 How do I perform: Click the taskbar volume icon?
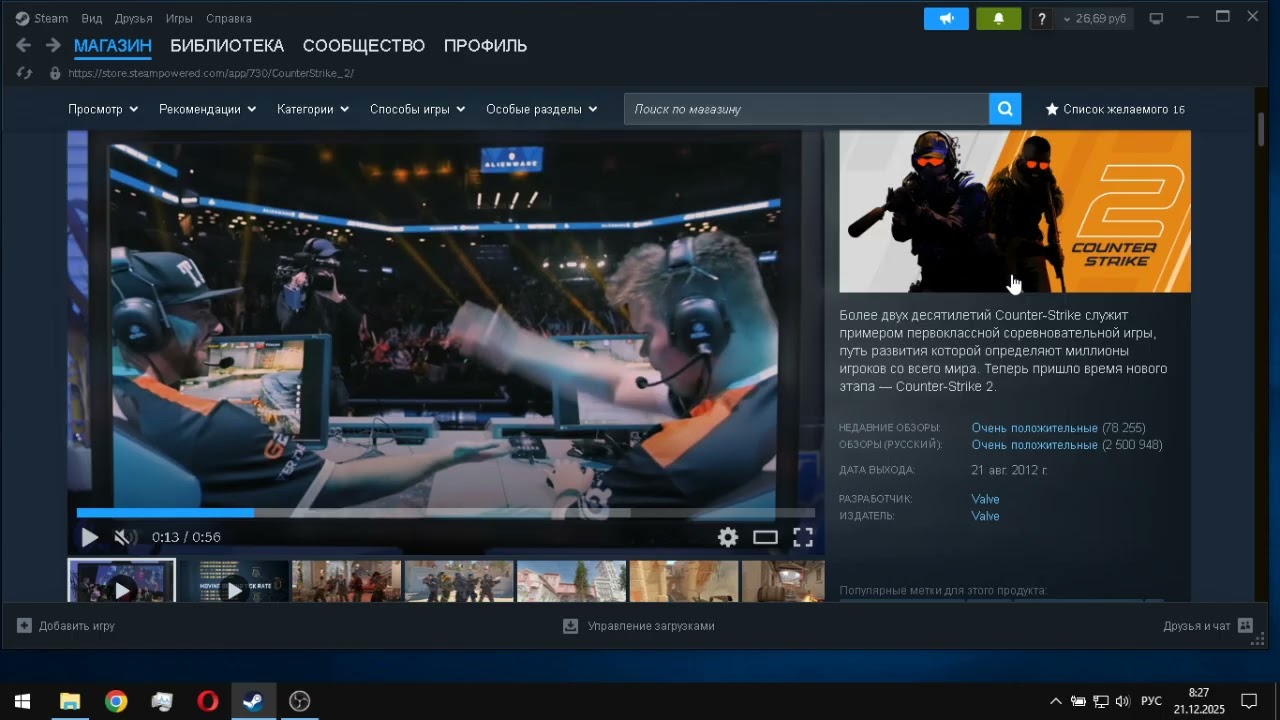[1122, 701]
